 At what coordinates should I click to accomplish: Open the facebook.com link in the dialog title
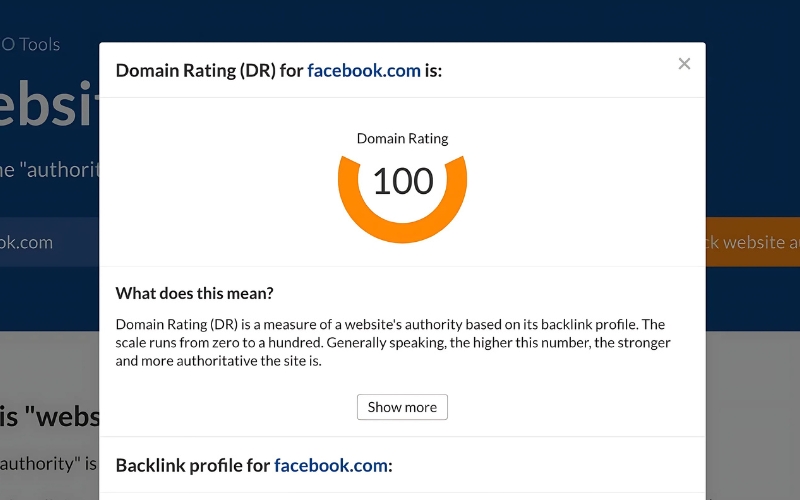pyautogui.click(x=364, y=70)
